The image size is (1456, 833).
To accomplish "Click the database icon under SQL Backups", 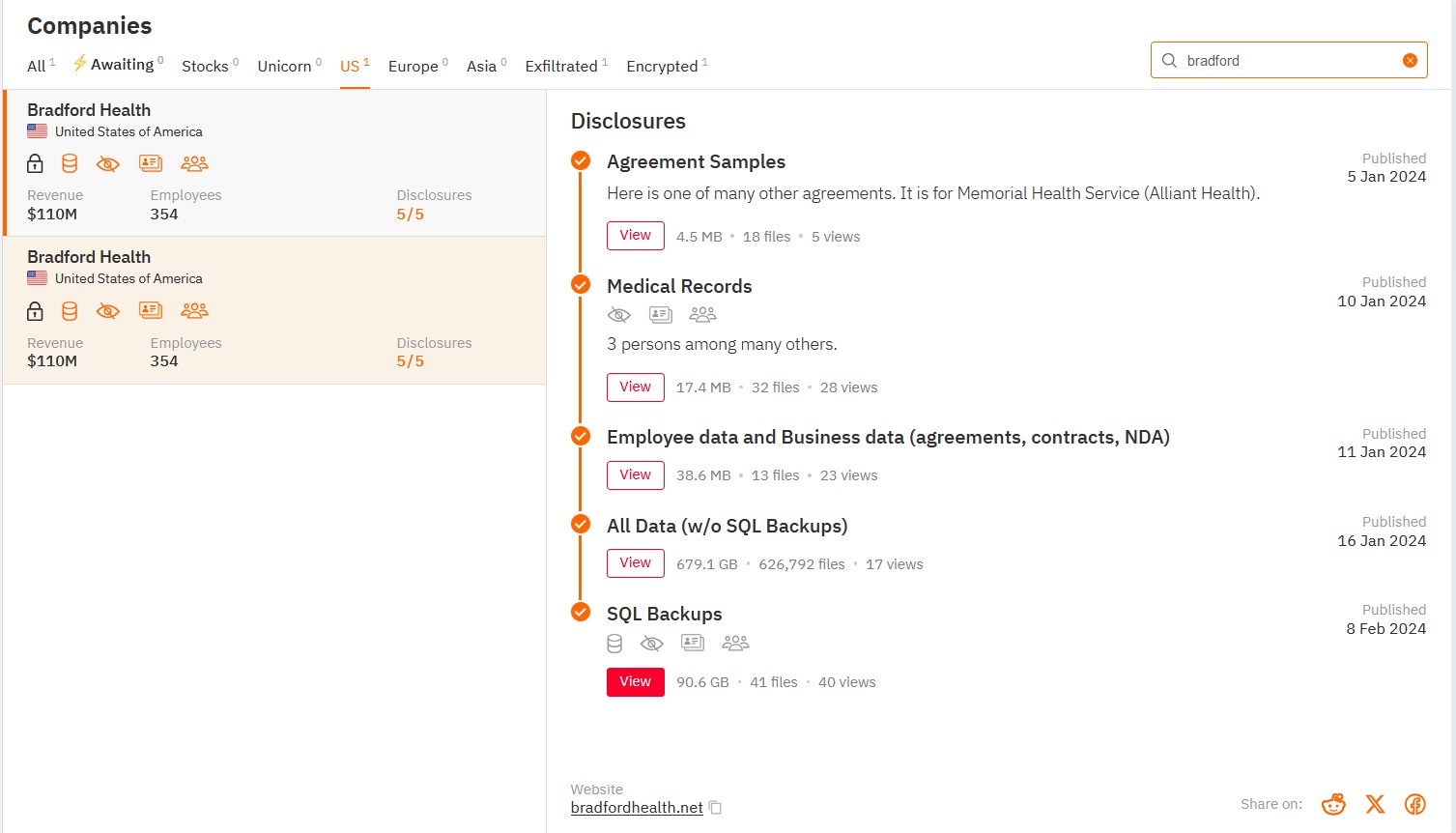I will (614, 644).
